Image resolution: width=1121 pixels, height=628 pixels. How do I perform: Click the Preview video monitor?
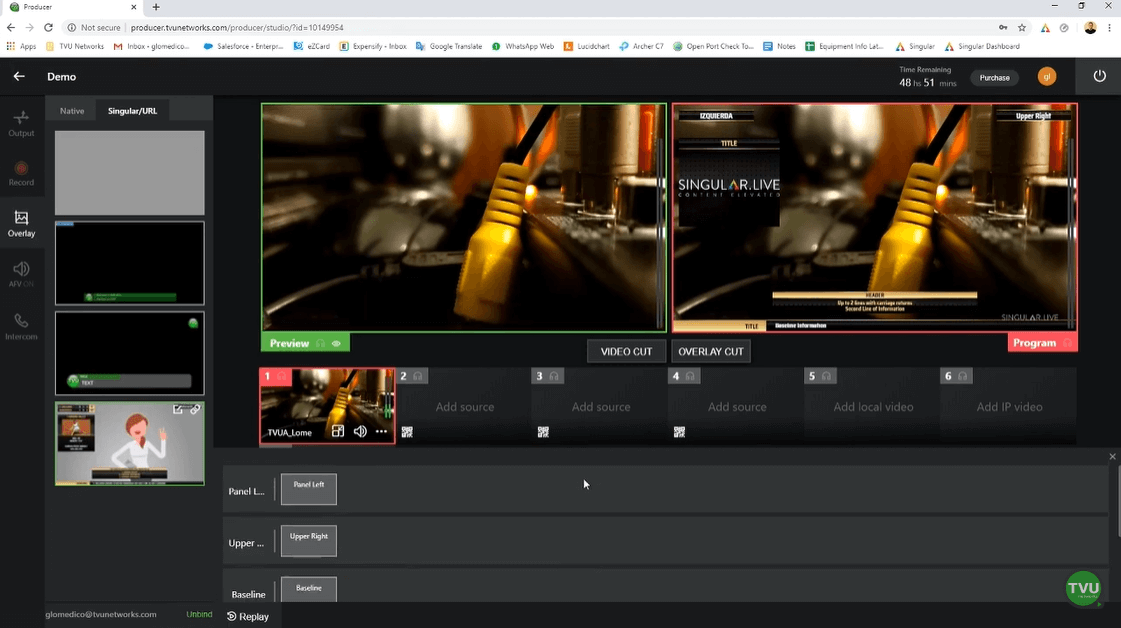463,217
